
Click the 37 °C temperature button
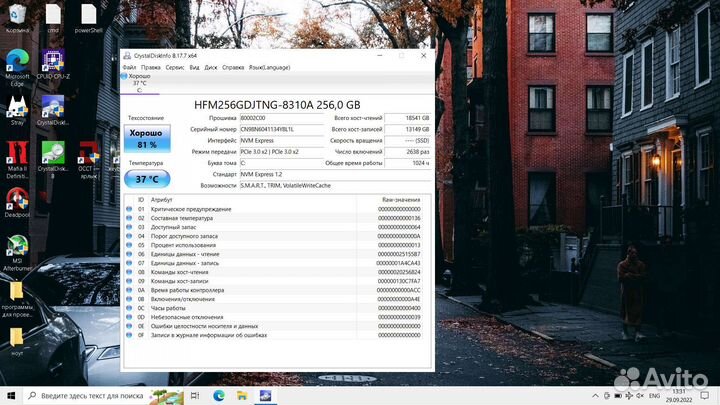[x=147, y=179]
